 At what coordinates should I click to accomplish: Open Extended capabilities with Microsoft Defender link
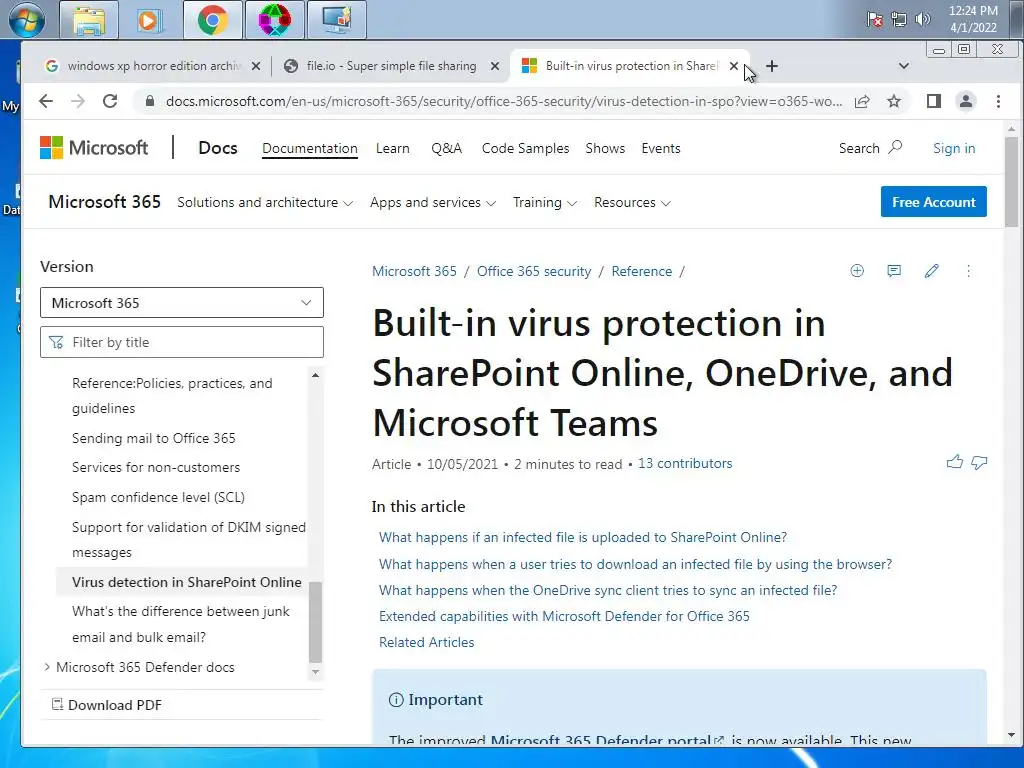coord(564,616)
